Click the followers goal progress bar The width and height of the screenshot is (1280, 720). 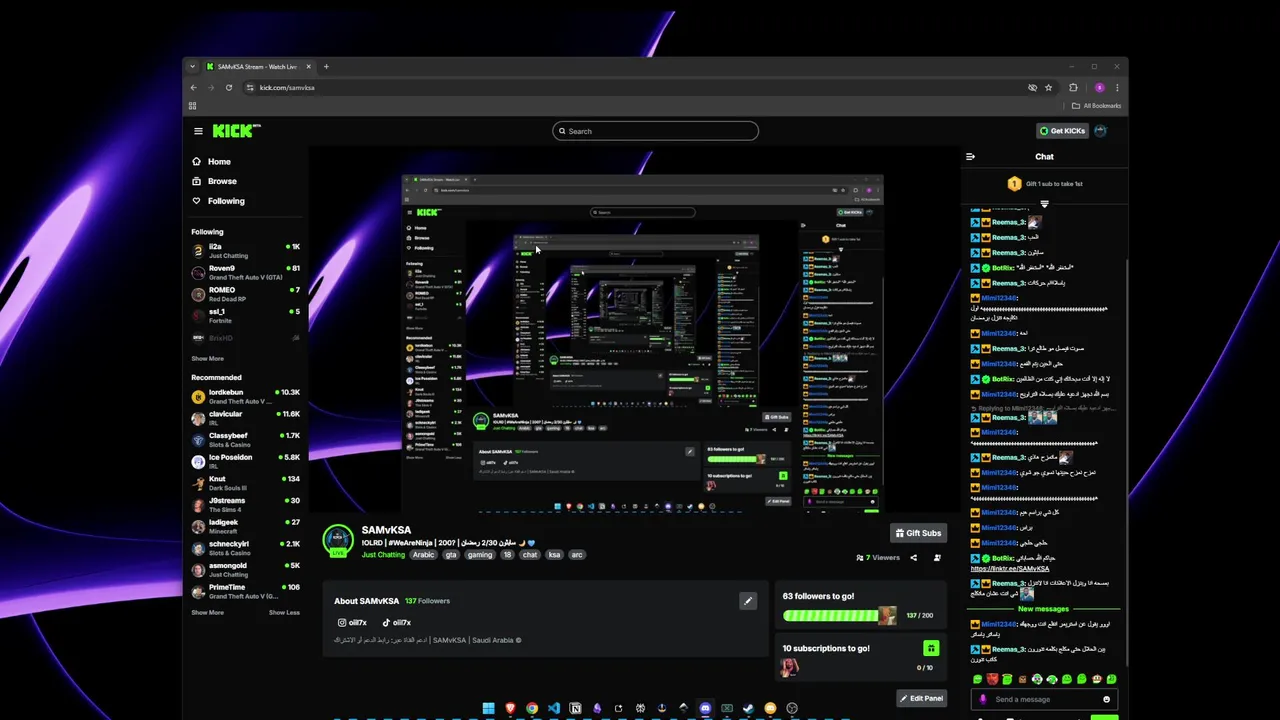click(x=840, y=616)
